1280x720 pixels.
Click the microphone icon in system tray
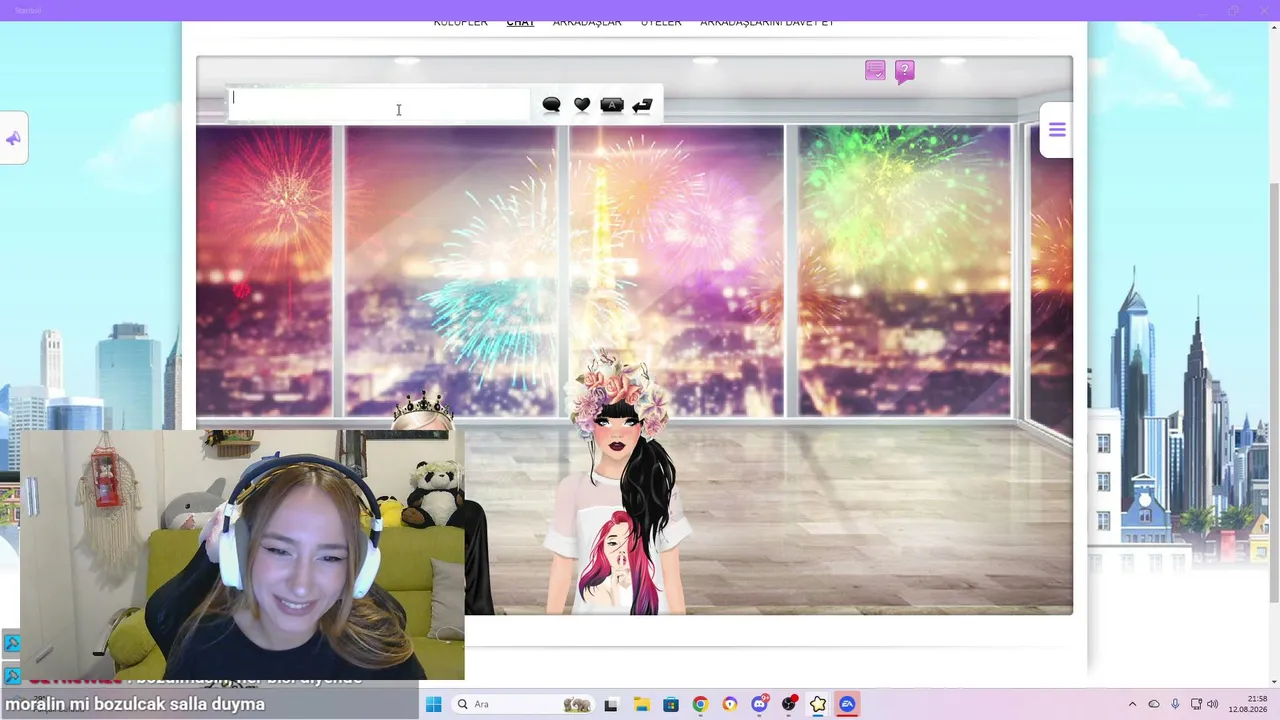[x=1175, y=704]
